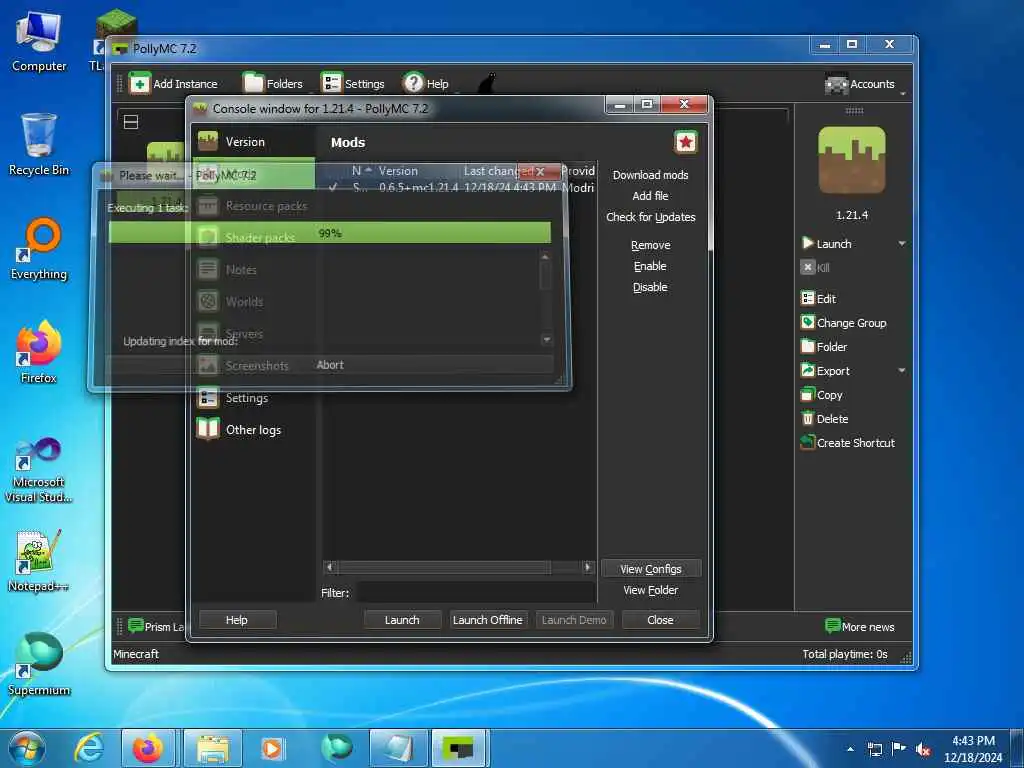Click the black cat icon in toolbar
The image size is (1024, 768).
[487, 84]
